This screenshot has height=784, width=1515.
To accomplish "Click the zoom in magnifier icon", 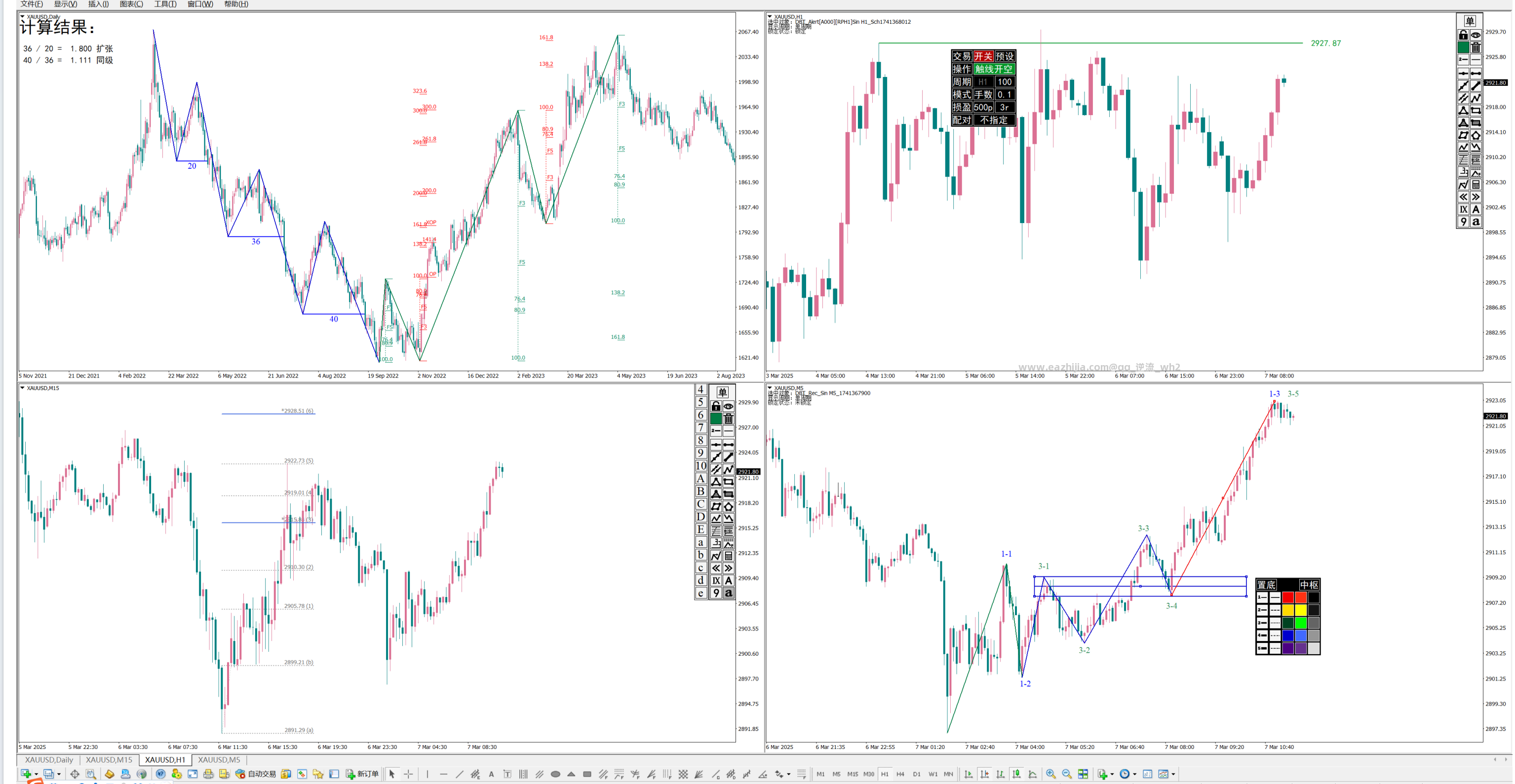I will (1051, 774).
